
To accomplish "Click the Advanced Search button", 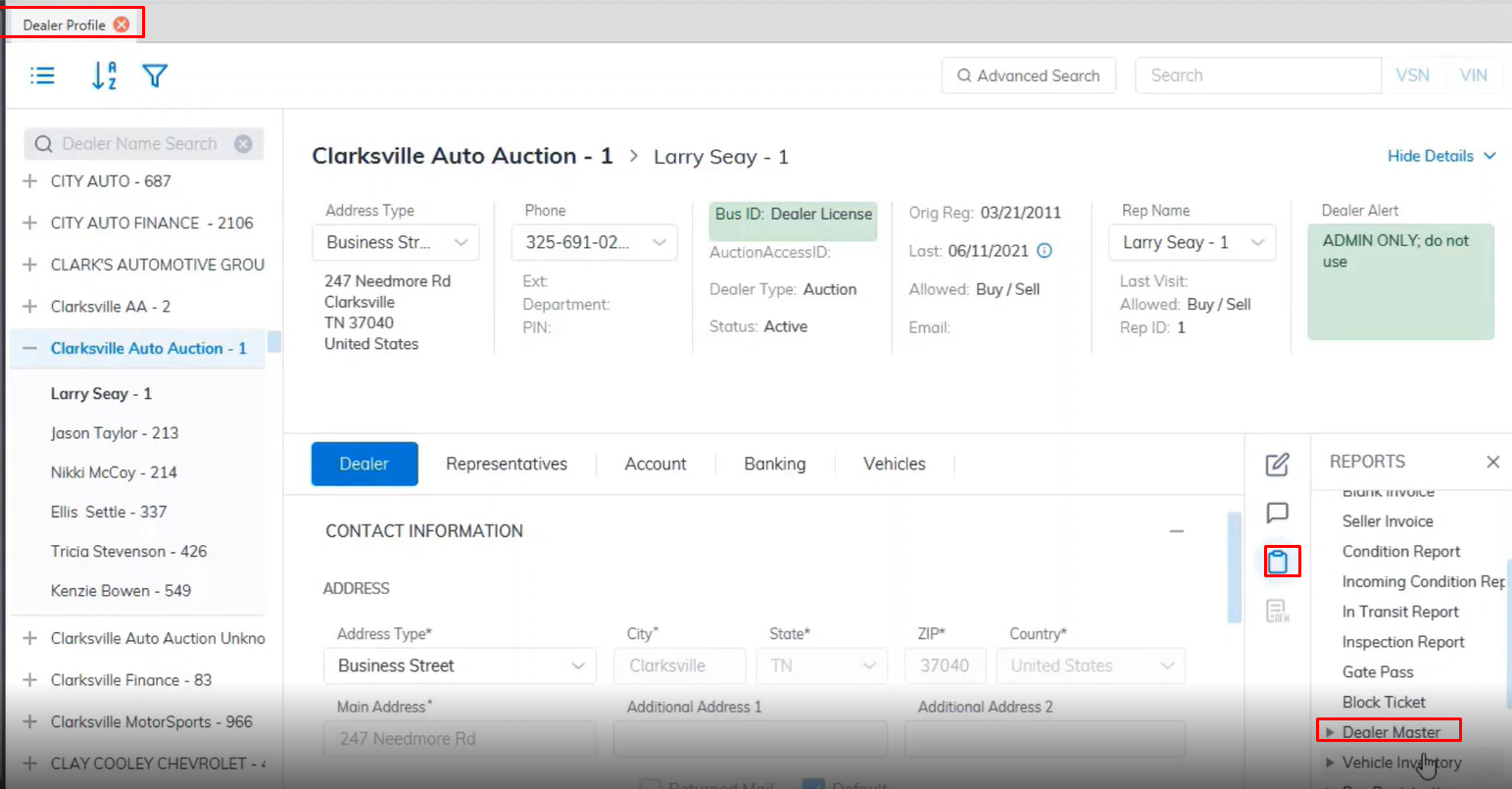I will 1028,75.
